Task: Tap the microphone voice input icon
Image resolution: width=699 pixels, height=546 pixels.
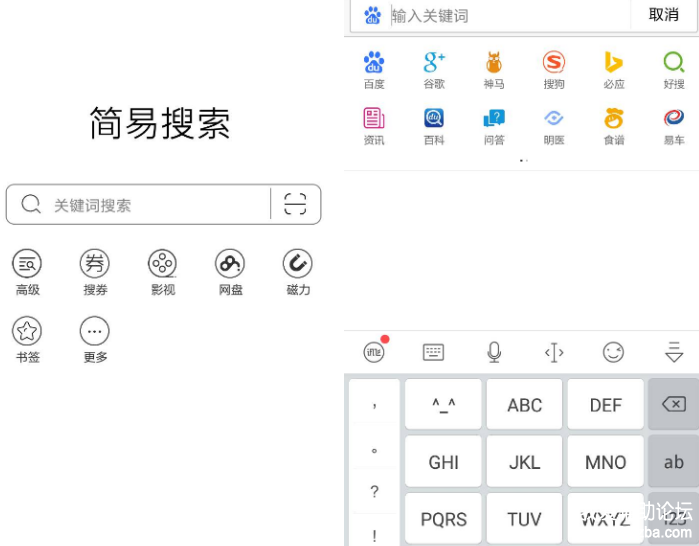Action: point(494,353)
